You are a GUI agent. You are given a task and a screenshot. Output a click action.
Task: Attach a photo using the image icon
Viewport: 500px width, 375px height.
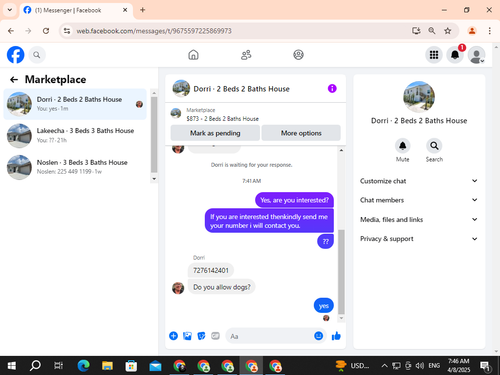187,336
